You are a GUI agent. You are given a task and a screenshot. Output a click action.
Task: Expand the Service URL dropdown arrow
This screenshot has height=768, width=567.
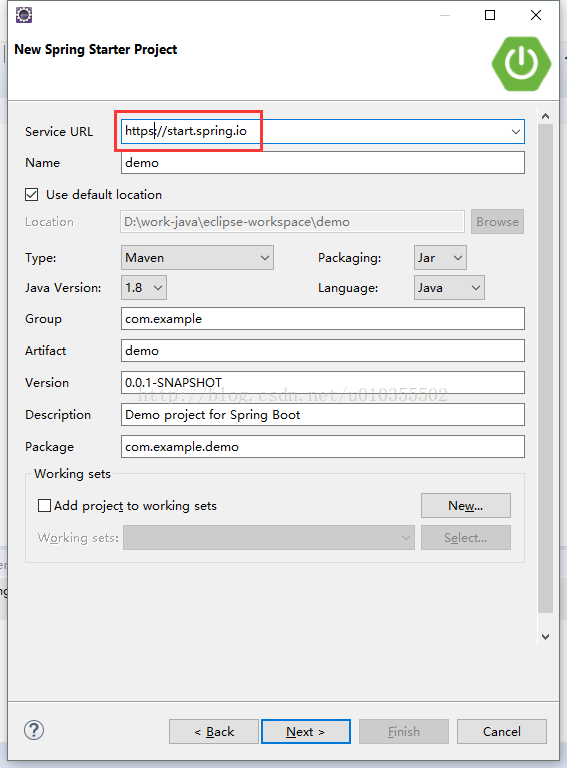[x=516, y=131]
